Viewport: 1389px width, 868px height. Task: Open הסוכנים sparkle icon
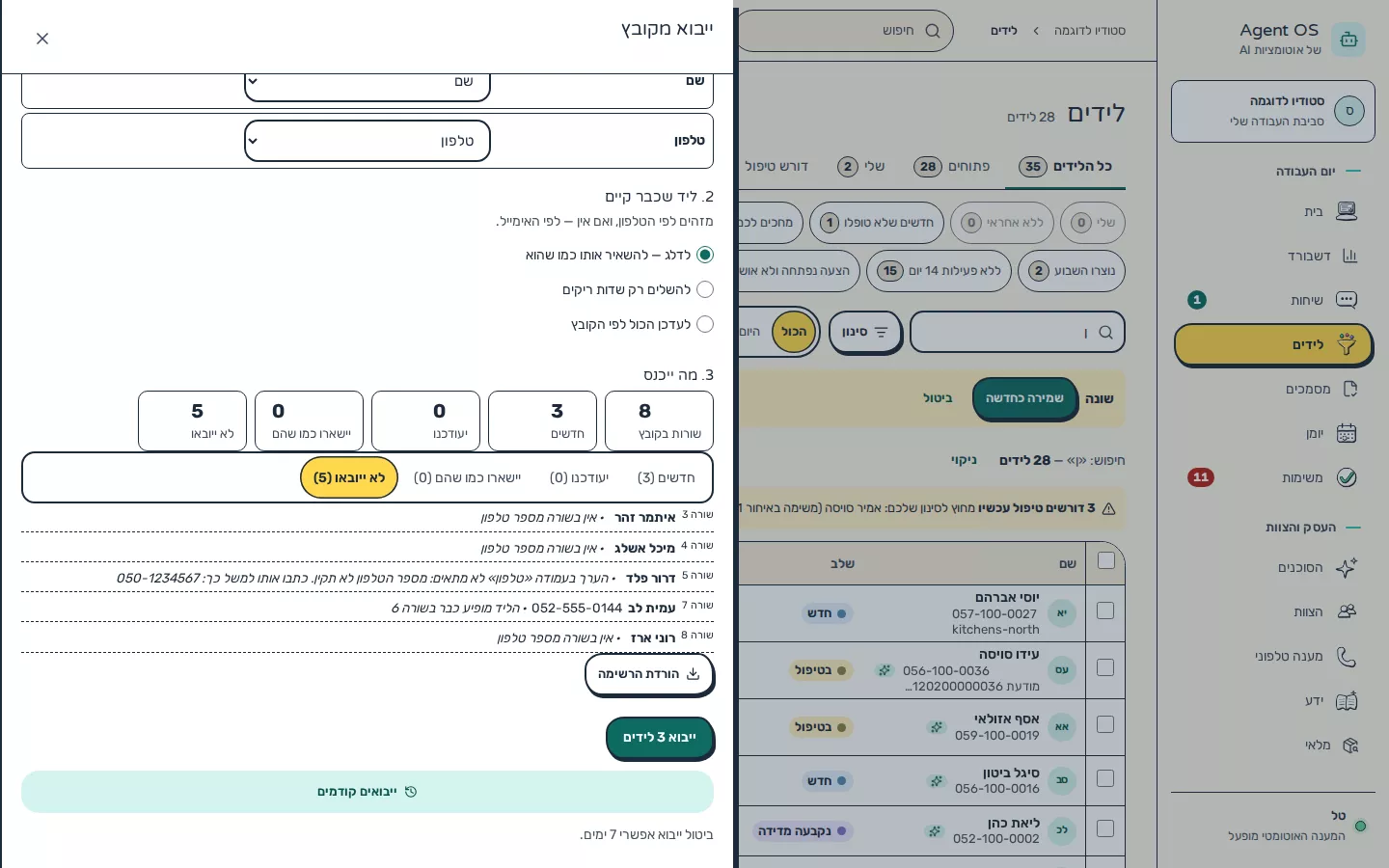tap(1347, 567)
